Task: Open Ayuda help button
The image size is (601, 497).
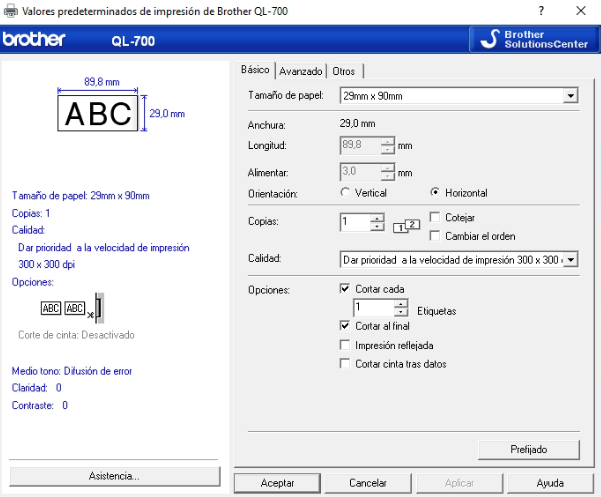Action: 550,483
